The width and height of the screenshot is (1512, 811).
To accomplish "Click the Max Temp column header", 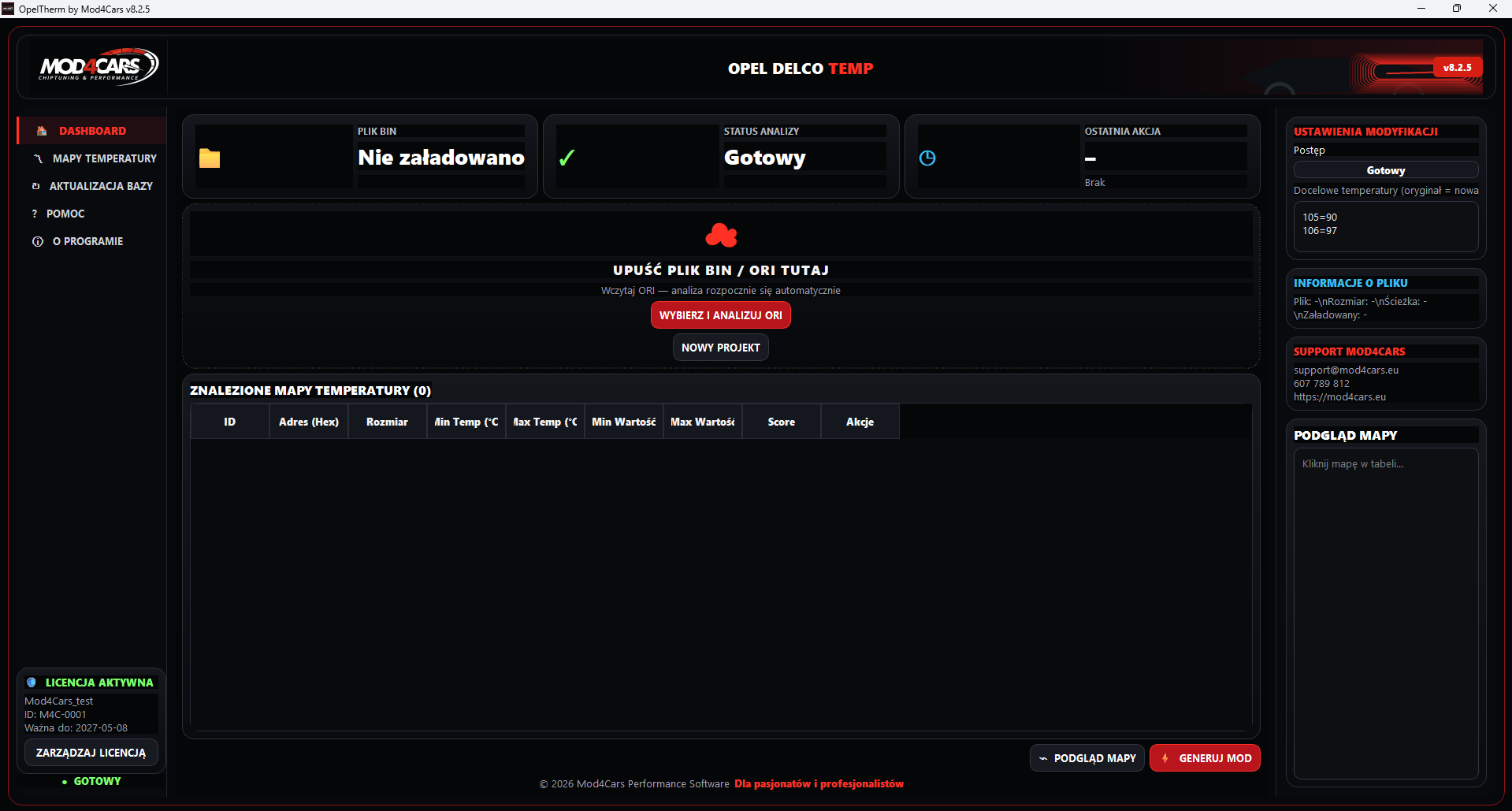I will (545, 422).
